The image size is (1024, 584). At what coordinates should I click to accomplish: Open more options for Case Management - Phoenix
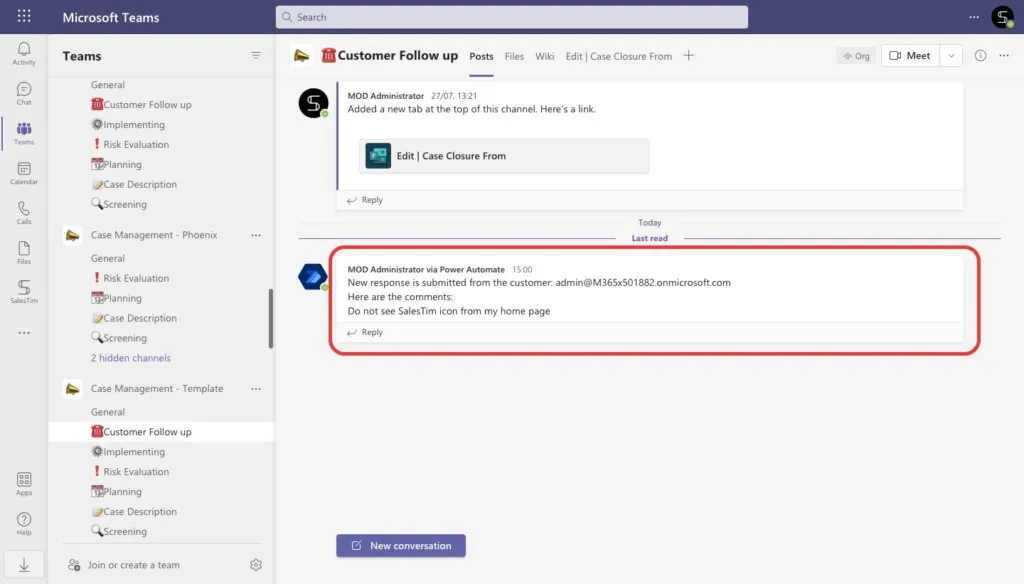click(256, 235)
